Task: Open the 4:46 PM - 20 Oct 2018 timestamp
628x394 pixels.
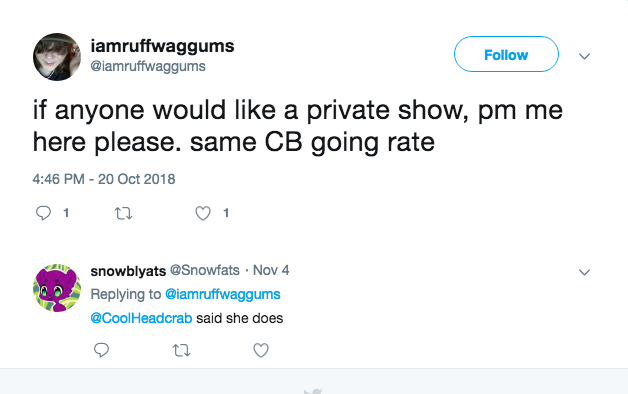Action: pos(104,179)
